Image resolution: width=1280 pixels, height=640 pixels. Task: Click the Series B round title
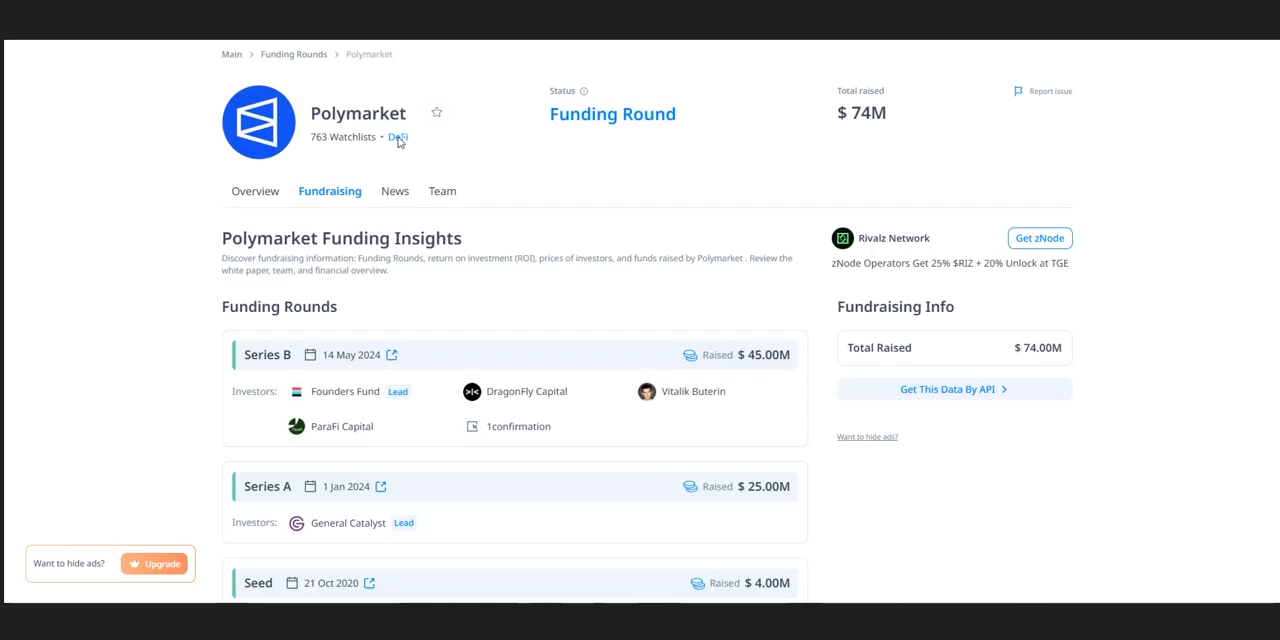coord(267,355)
